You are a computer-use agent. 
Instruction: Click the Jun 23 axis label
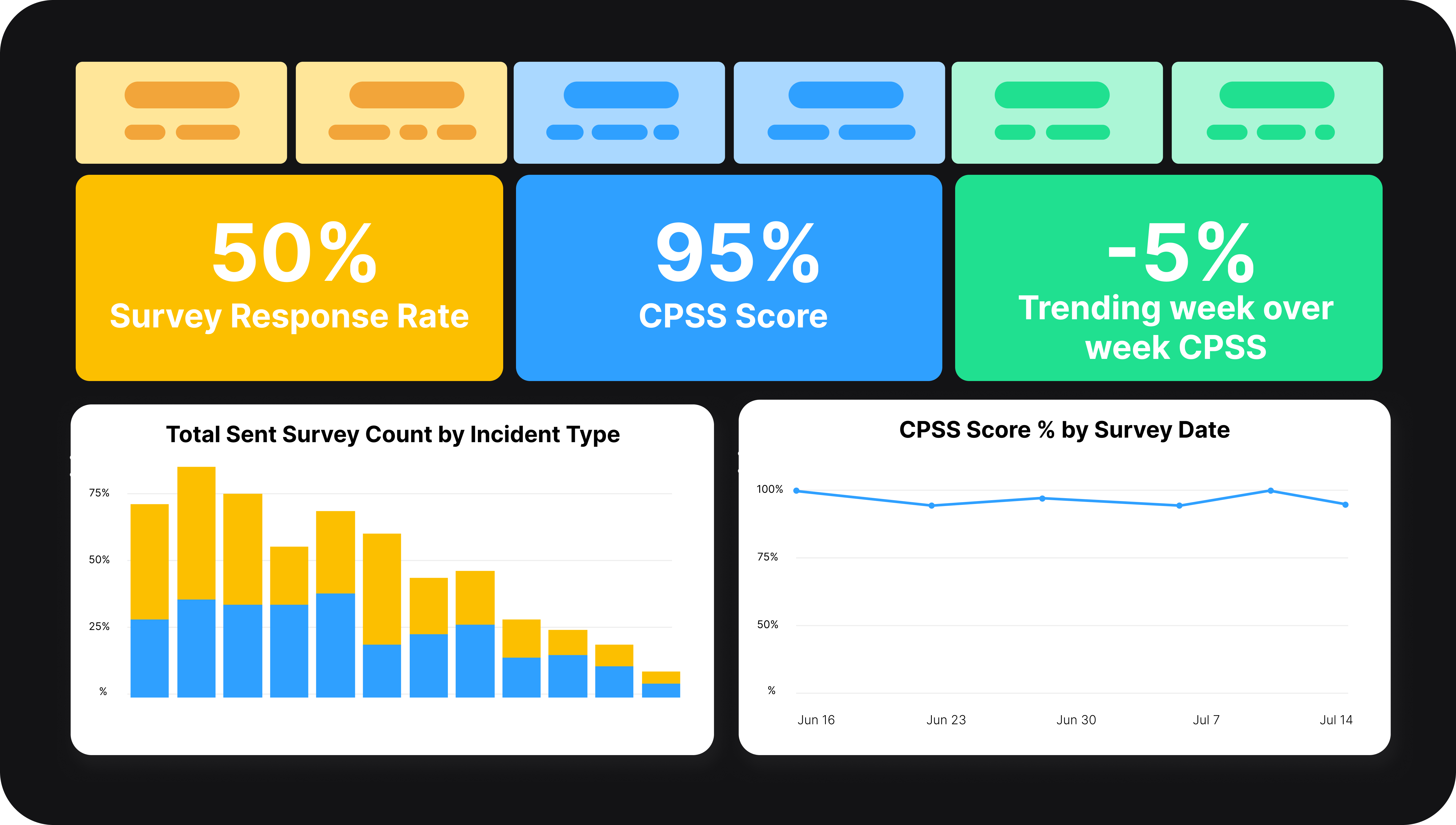(946, 720)
